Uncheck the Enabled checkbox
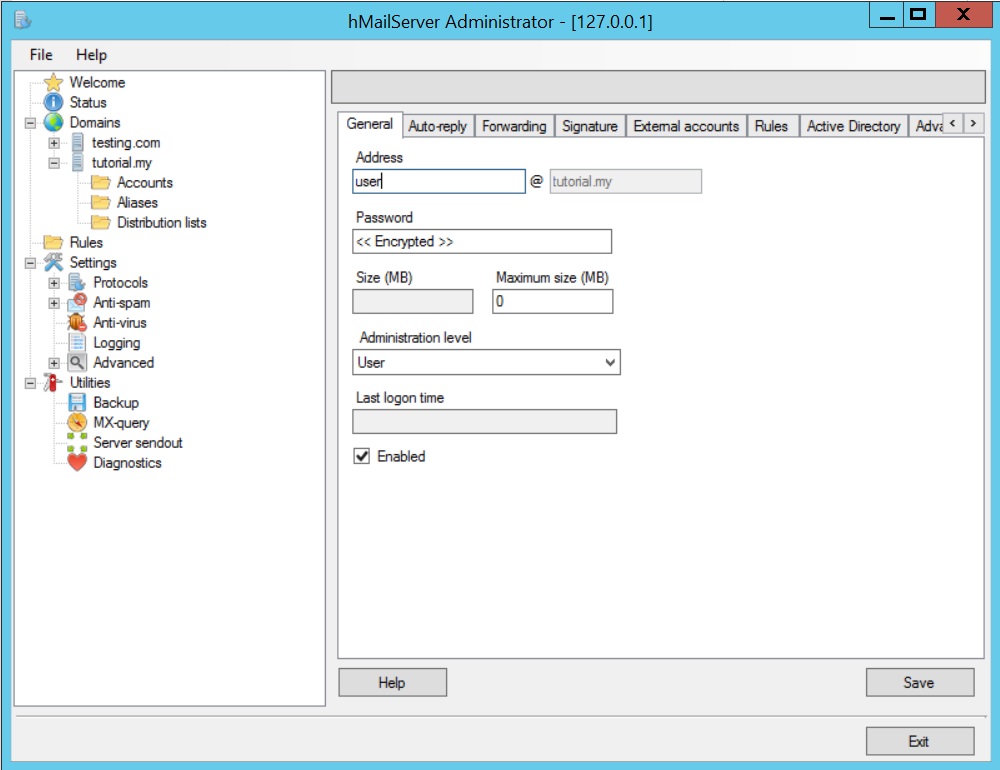Image resolution: width=1000 pixels, height=770 pixels. click(362, 456)
